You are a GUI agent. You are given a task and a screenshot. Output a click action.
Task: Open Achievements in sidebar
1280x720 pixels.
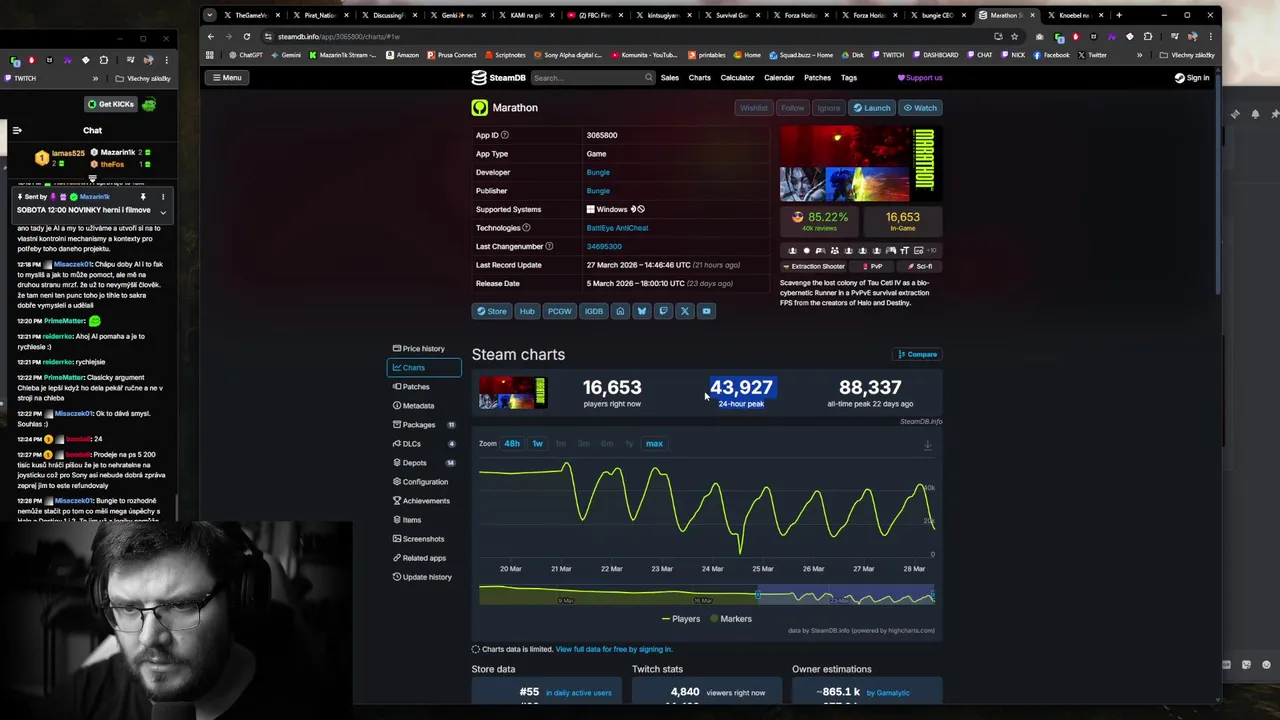[x=424, y=501]
